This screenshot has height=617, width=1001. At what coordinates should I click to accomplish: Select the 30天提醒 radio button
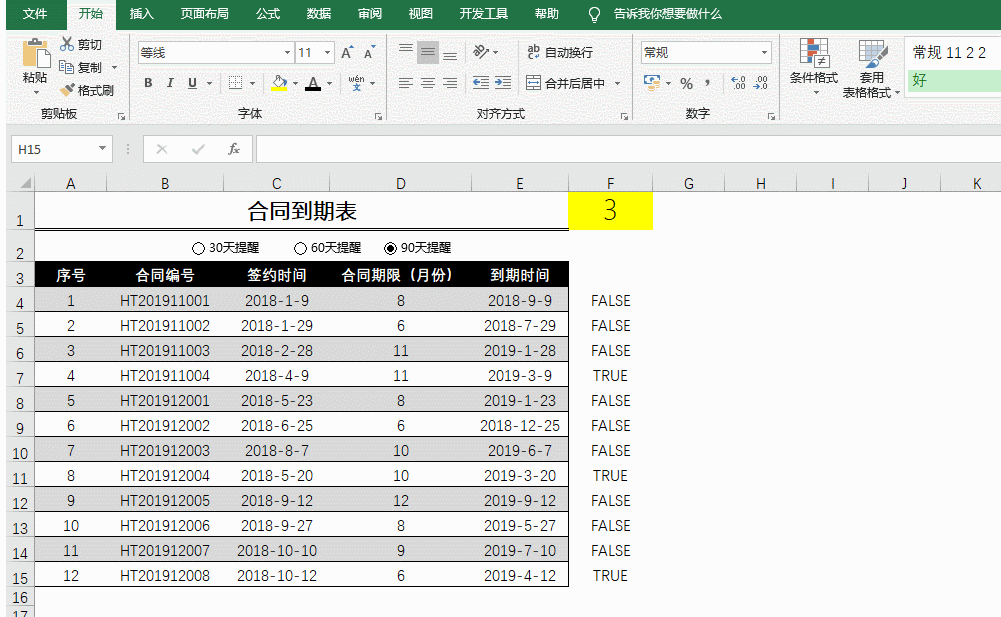[197, 248]
